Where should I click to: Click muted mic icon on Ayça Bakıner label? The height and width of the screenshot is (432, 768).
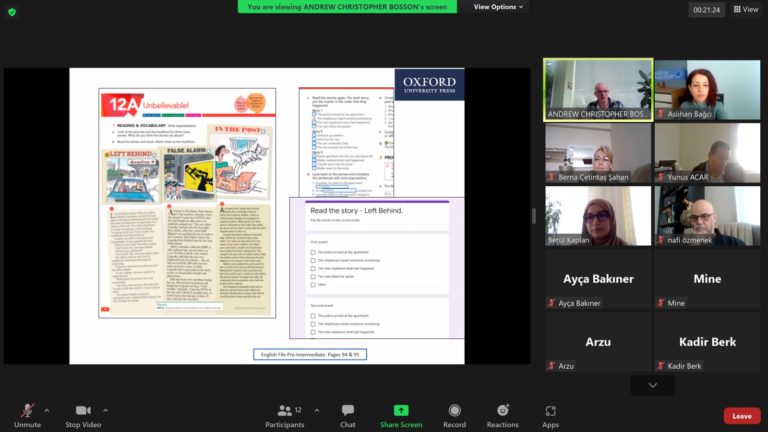(552, 303)
